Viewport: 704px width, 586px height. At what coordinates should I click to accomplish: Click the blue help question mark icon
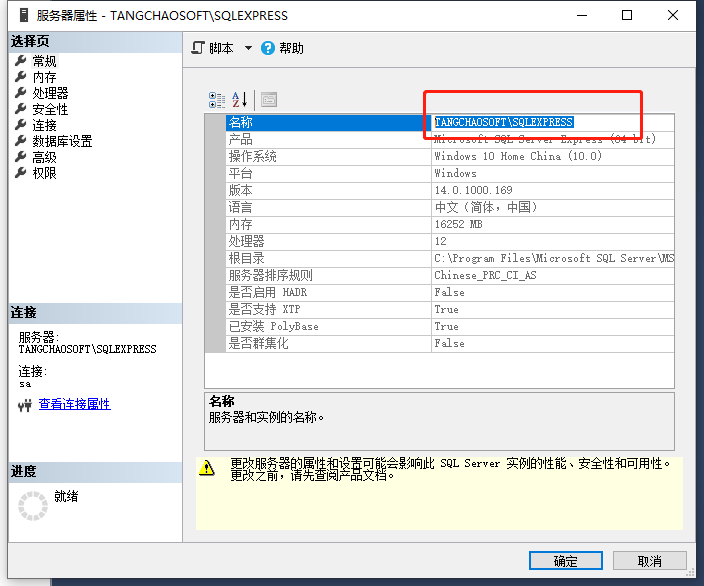click(x=268, y=48)
